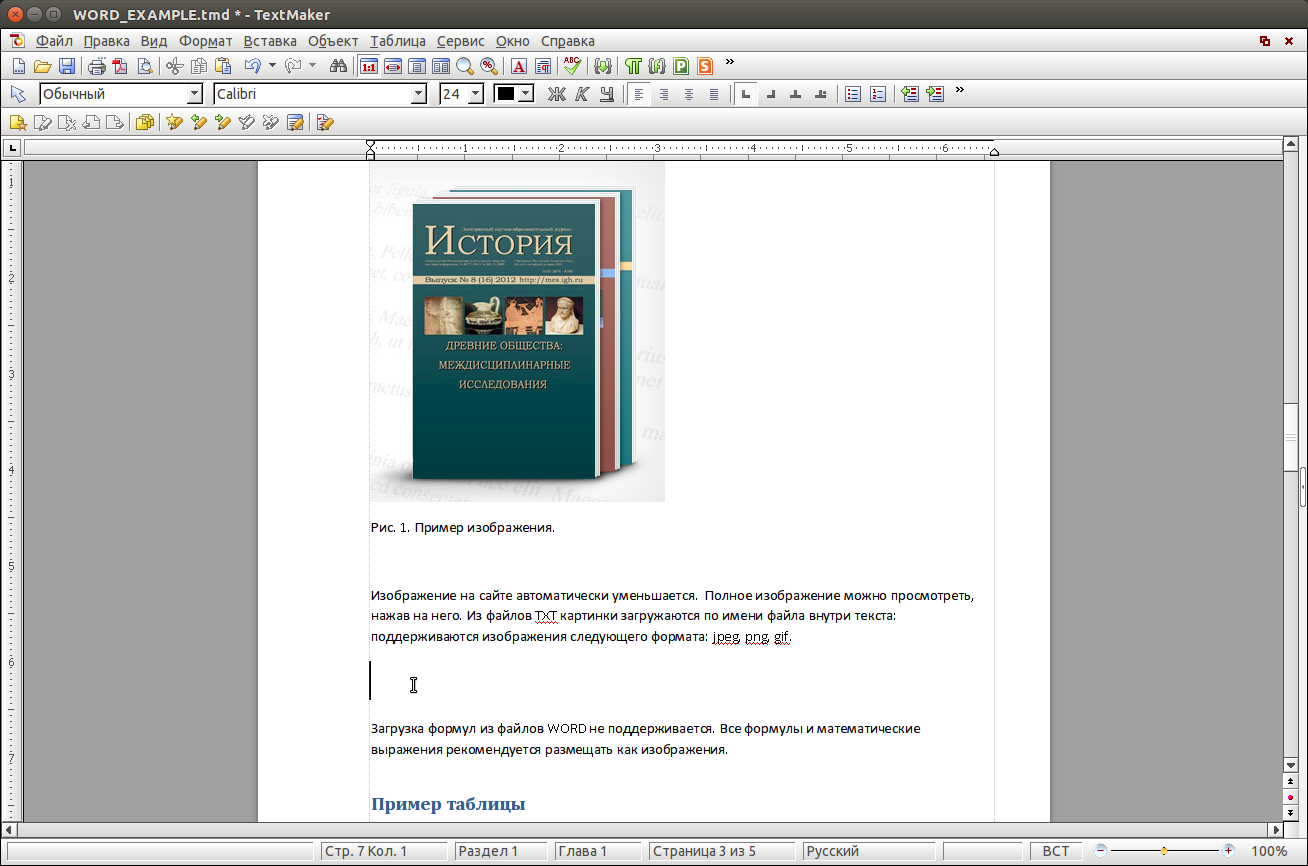Insert numbered list
The width and height of the screenshot is (1308, 866).
pyautogui.click(x=878, y=94)
